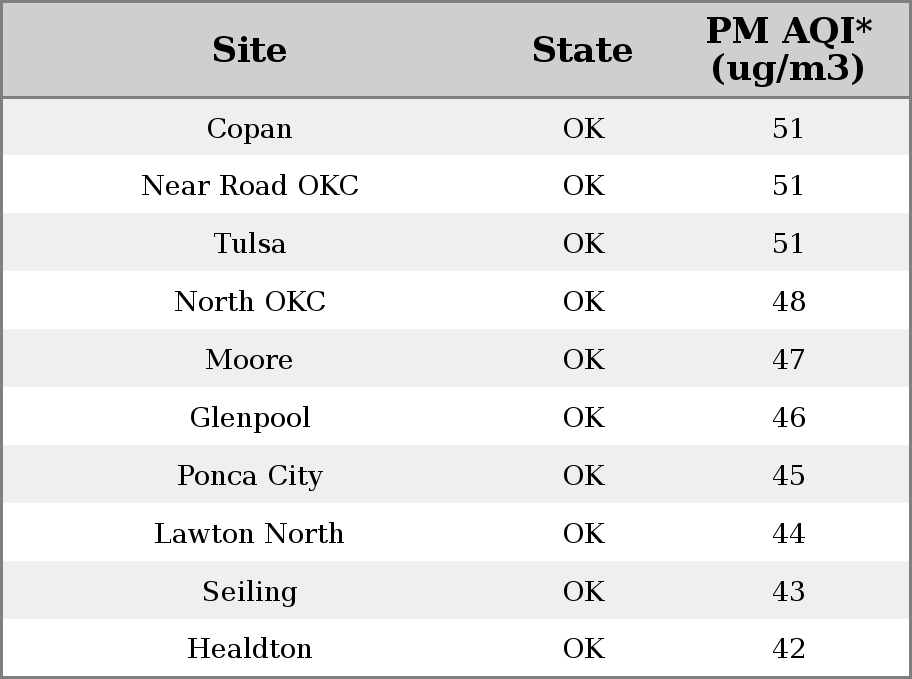Click the AQI value 48
912x679 pixels.
(789, 301)
